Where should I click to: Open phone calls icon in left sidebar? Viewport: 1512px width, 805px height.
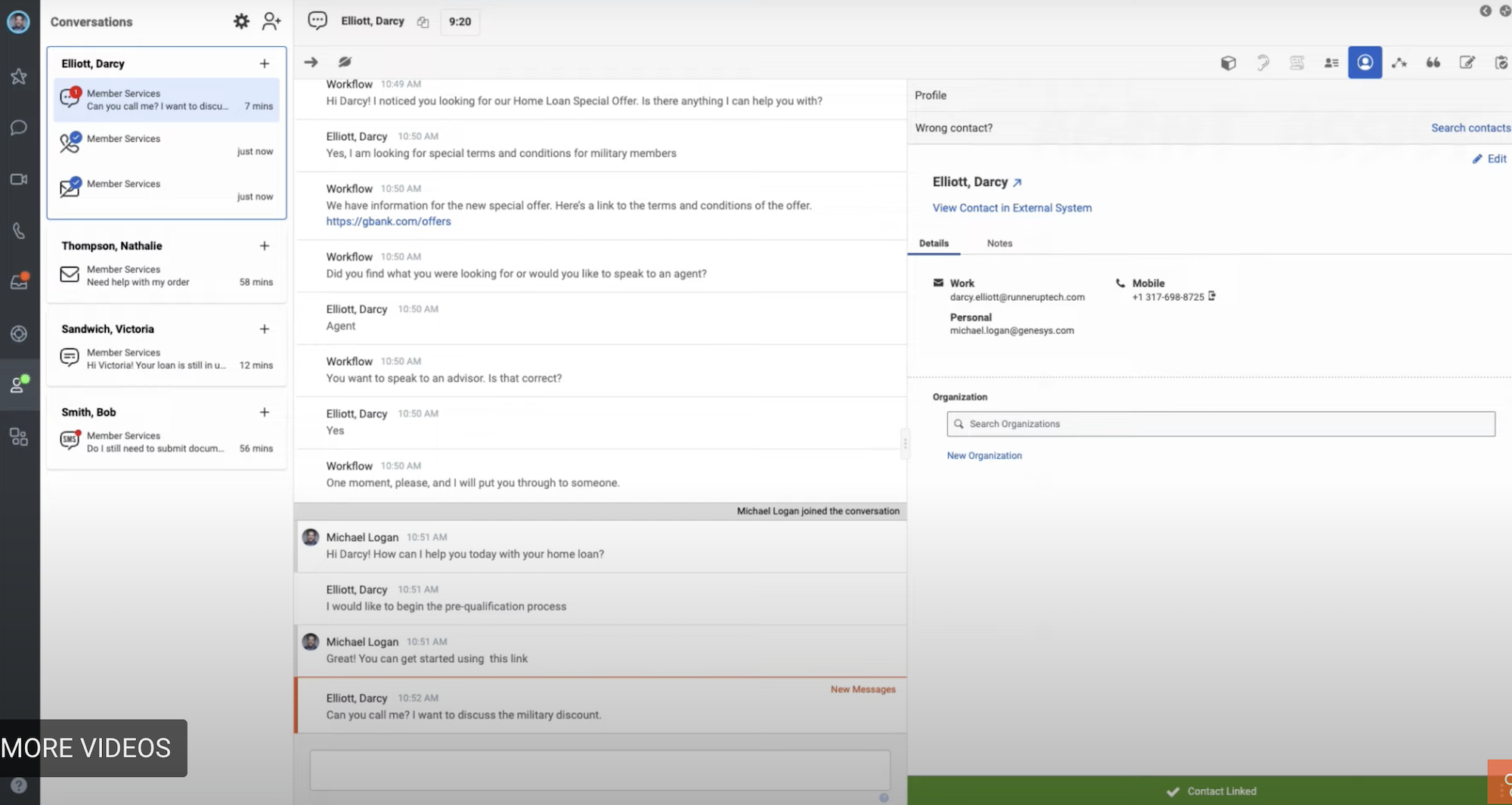(19, 231)
